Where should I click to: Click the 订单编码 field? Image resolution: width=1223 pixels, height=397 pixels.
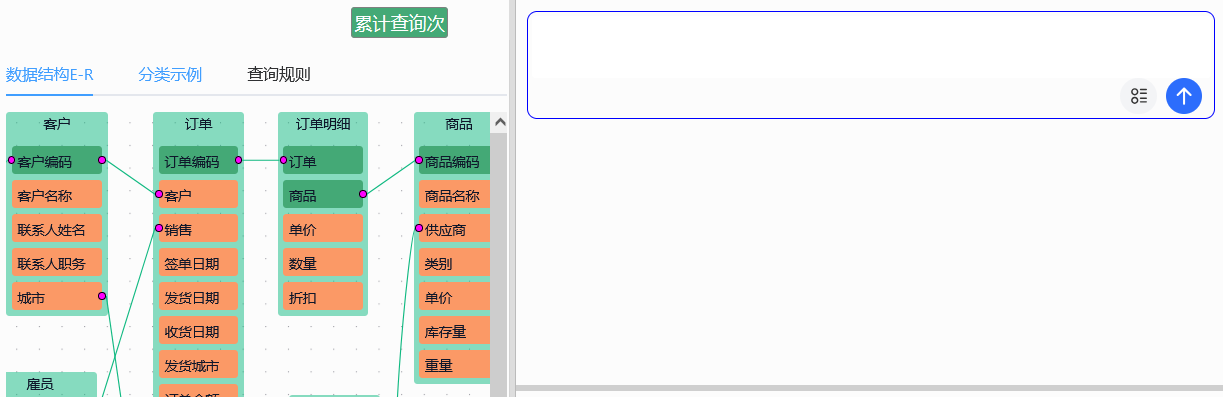click(x=198, y=160)
